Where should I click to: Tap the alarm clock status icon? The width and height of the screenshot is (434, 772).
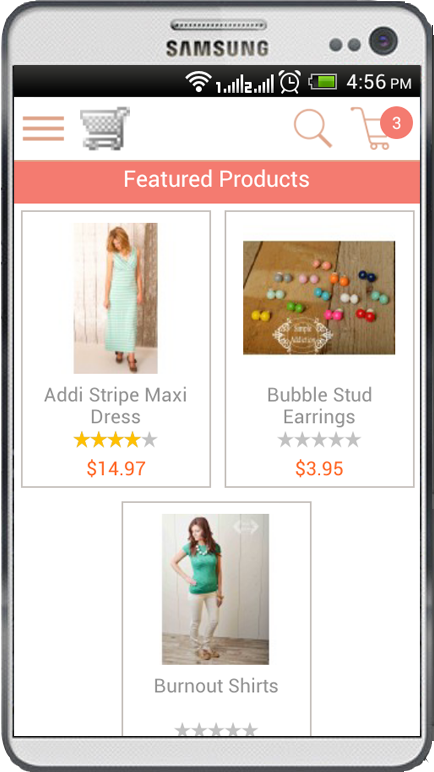tap(290, 82)
